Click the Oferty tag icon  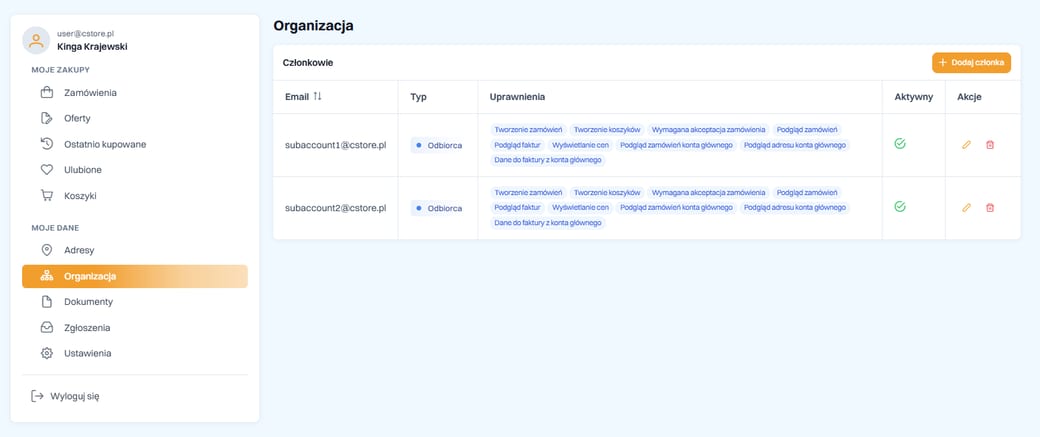point(46,118)
